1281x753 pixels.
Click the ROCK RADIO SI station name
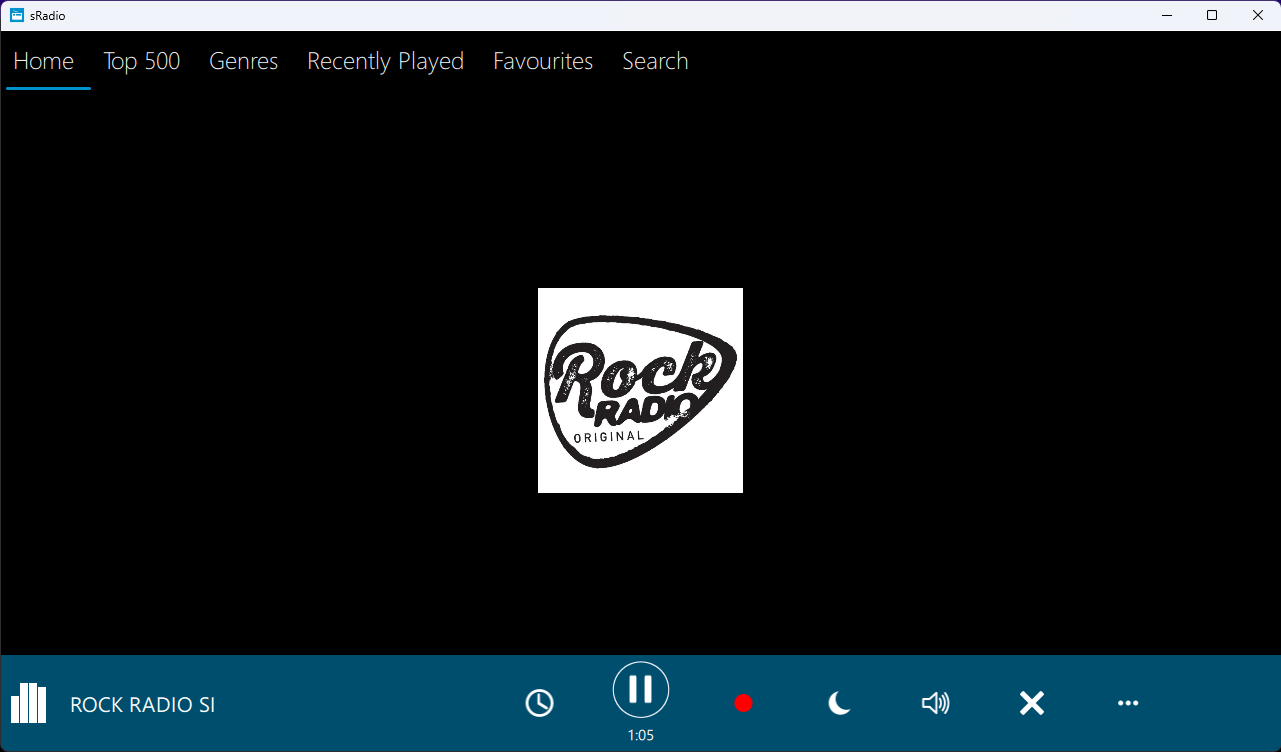click(143, 705)
